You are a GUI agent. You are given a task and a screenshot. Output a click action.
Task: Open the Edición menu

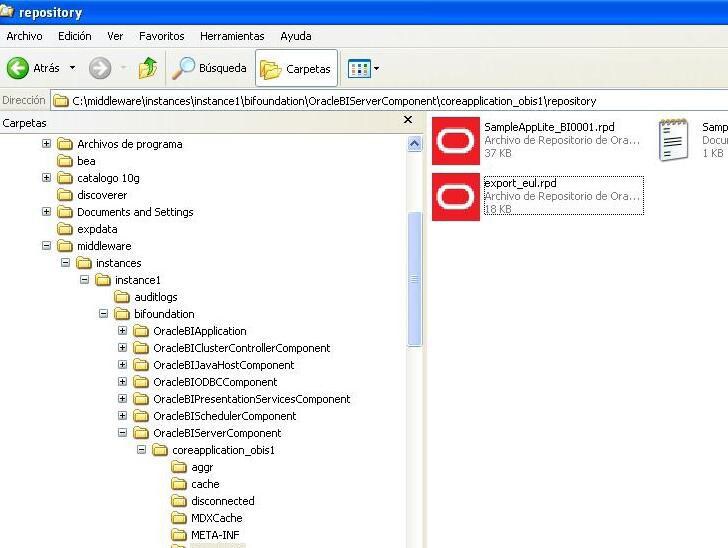point(74,36)
